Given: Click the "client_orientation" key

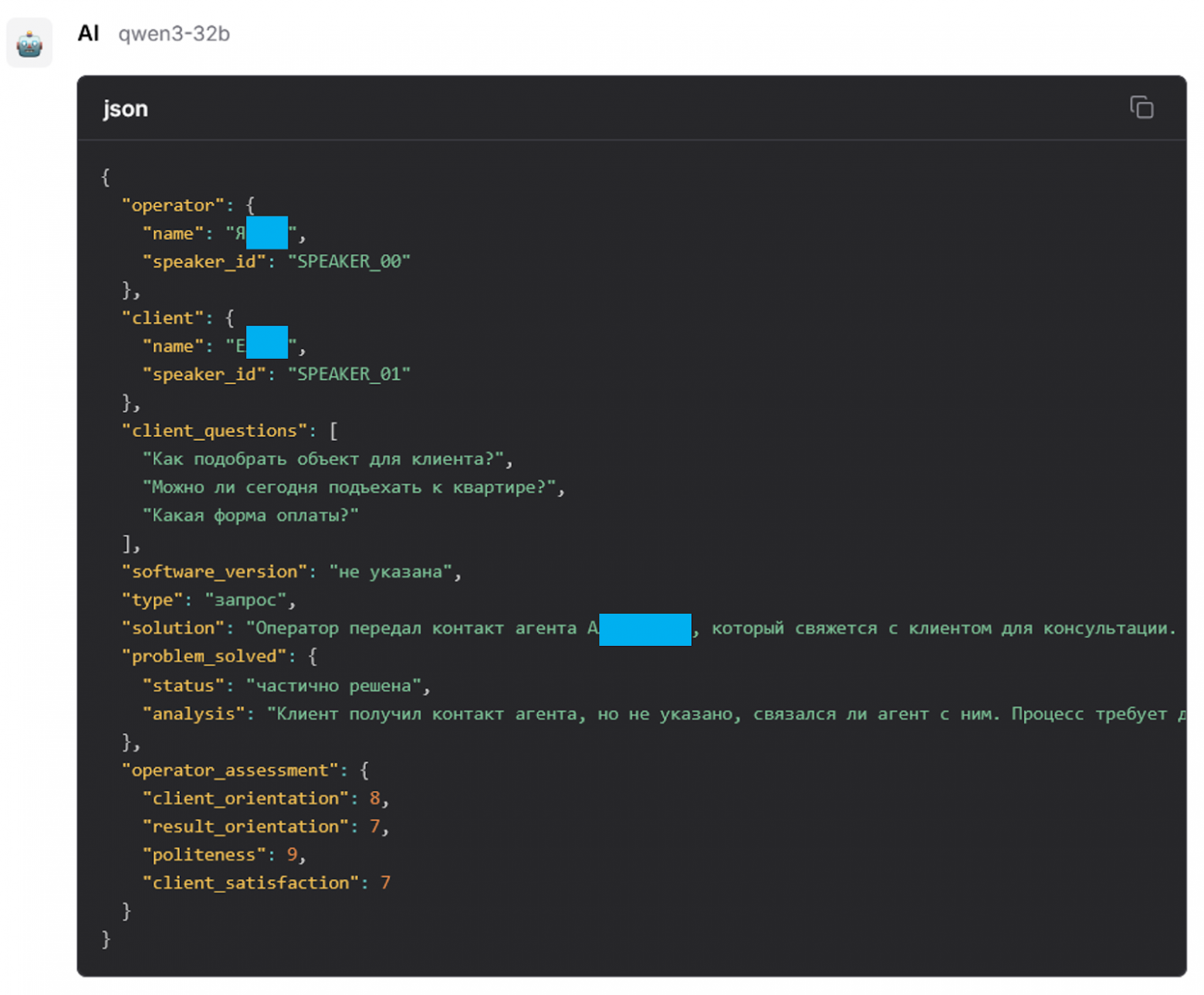Looking at the screenshot, I should tap(245, 798).
